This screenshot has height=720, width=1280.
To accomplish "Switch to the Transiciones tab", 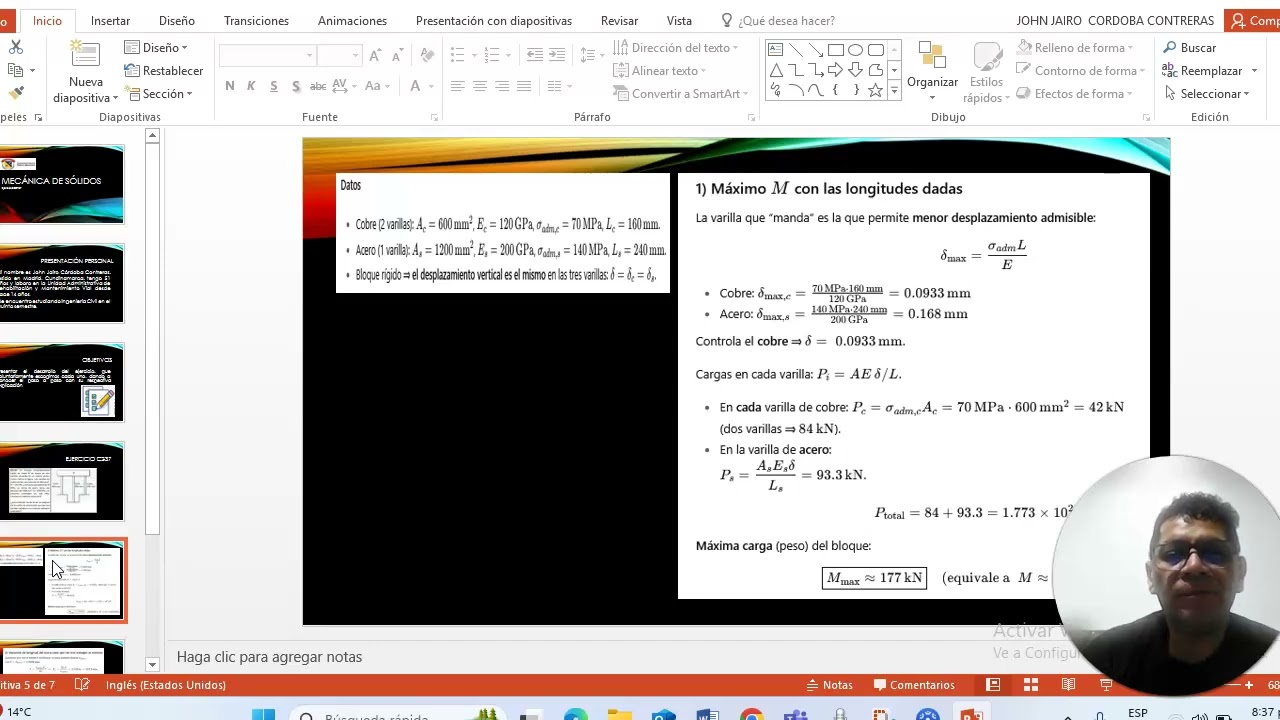I will 256,20.
